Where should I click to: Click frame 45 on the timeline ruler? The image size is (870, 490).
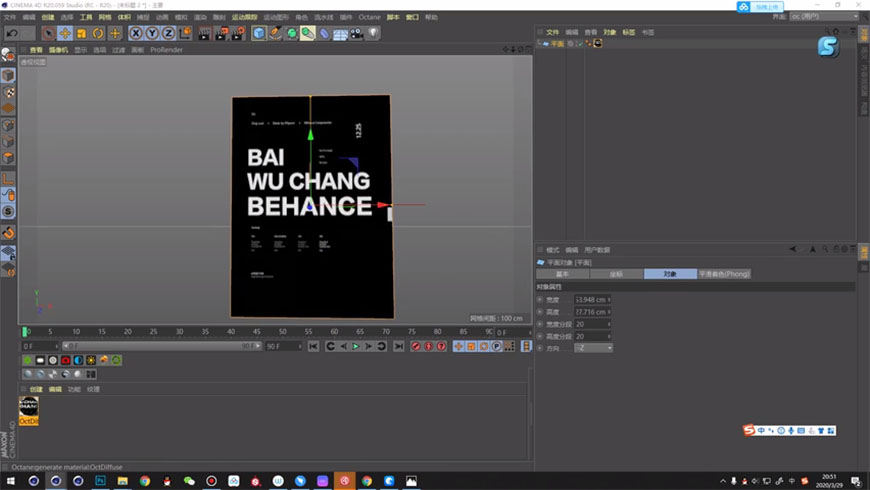[256, 332]
